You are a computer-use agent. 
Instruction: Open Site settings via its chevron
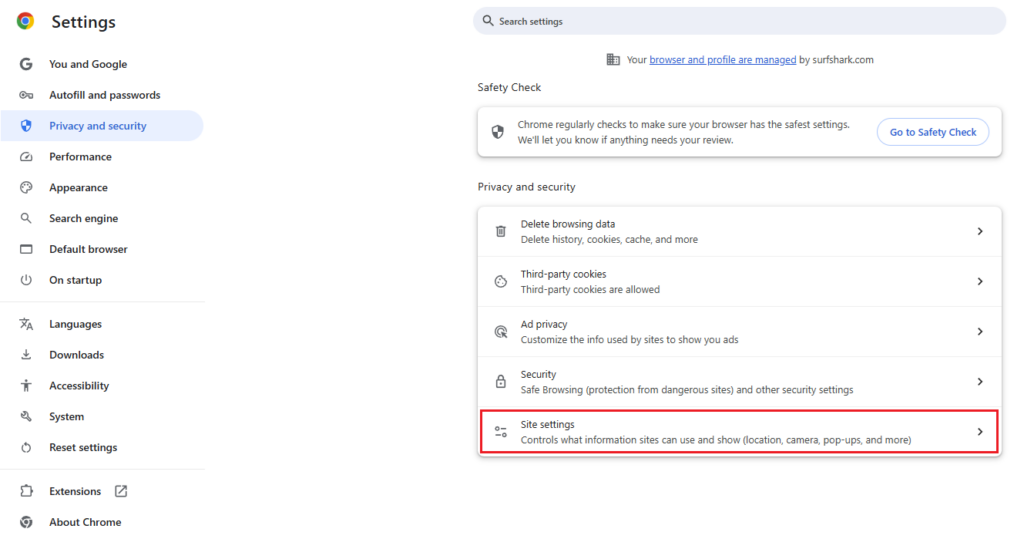(x=980, y=431)
